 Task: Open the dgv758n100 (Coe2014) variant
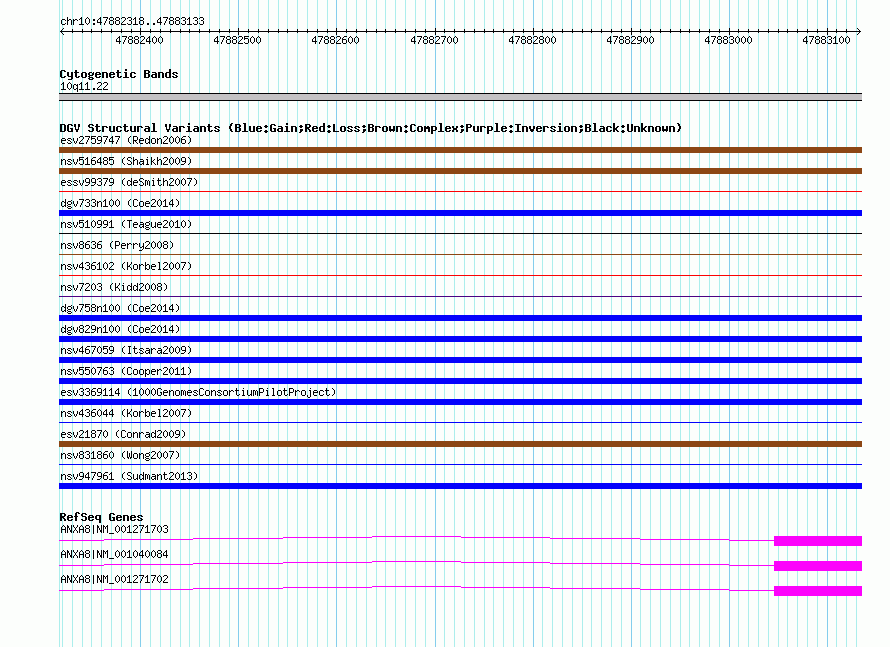tap(120, 308)
